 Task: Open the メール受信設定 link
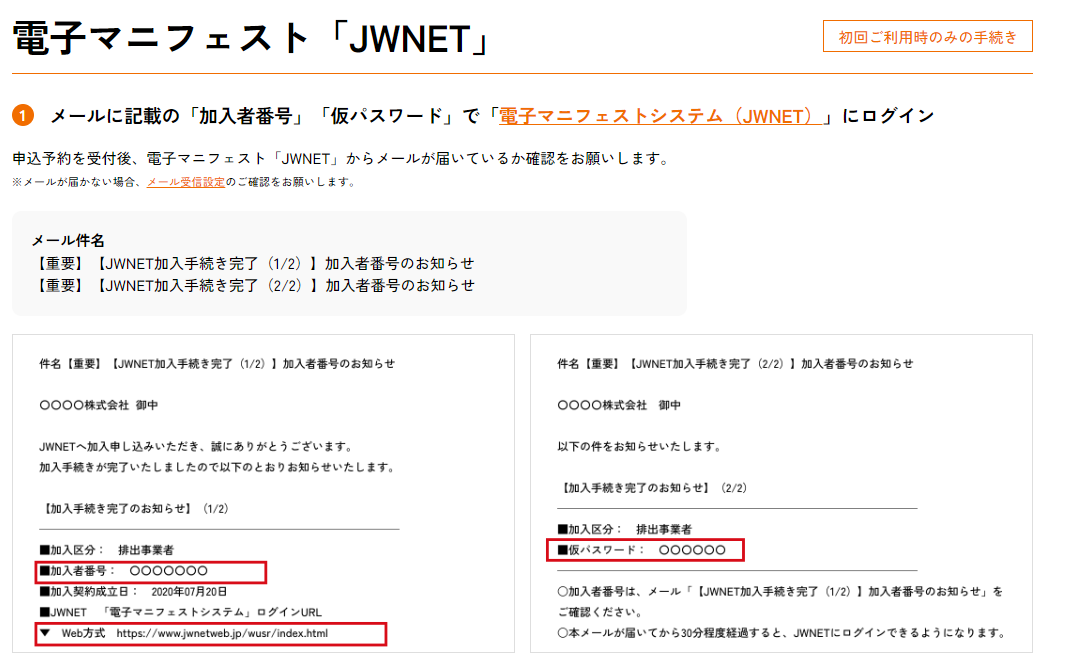186,182
